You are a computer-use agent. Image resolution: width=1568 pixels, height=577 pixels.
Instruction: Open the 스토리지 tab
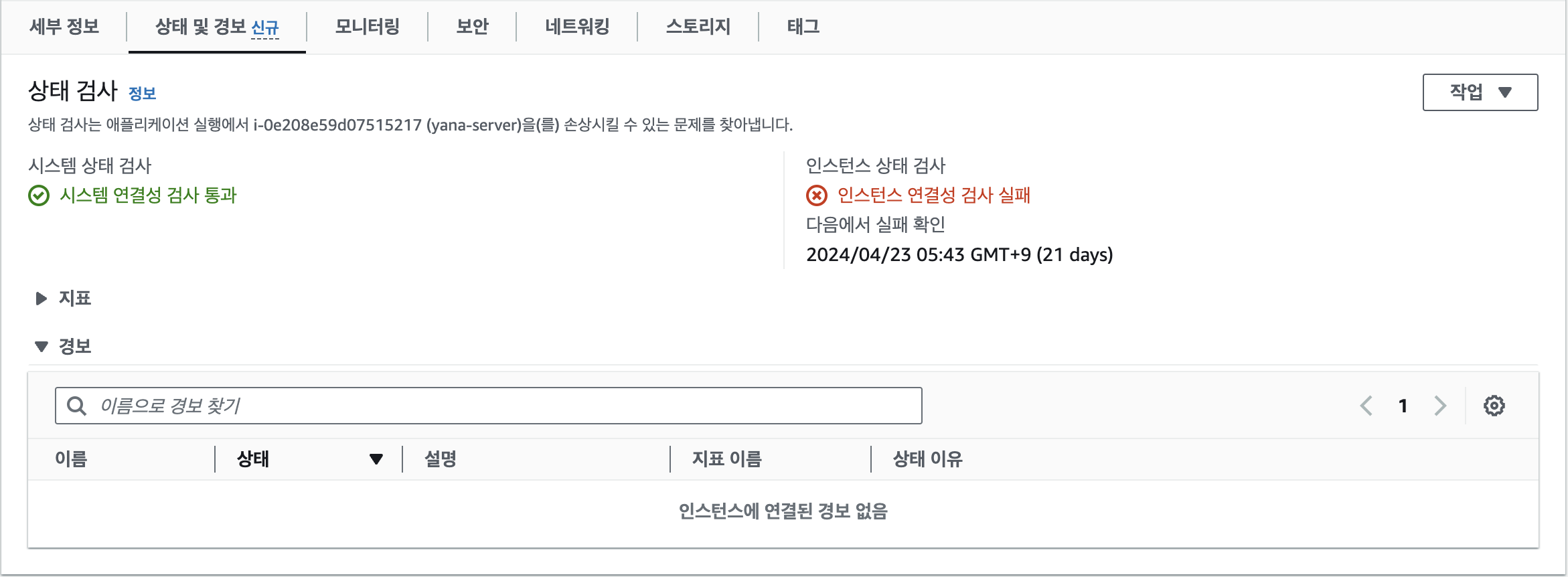(x=697, y=27)
